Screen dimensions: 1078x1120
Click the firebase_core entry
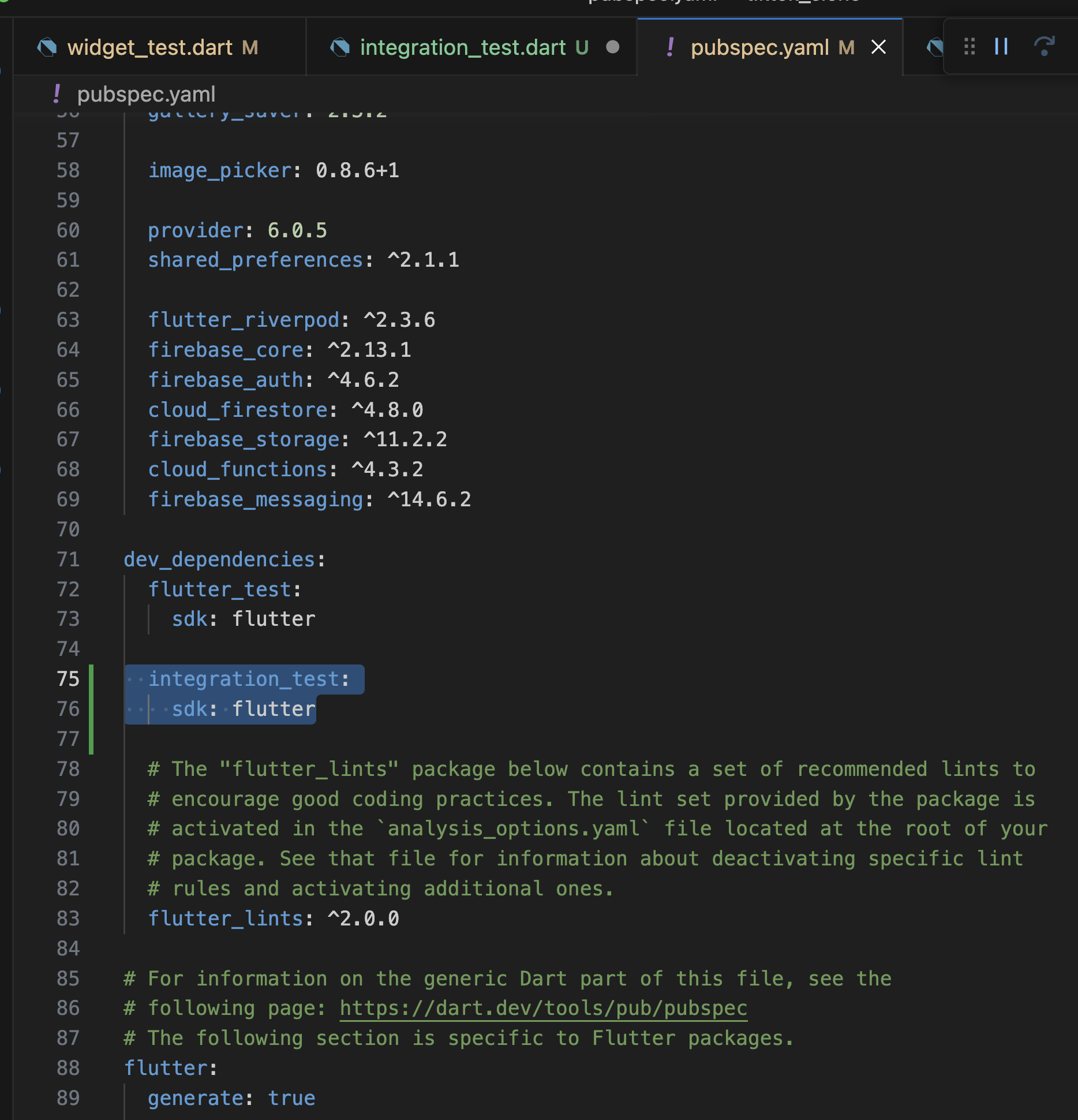coord(279,350)
